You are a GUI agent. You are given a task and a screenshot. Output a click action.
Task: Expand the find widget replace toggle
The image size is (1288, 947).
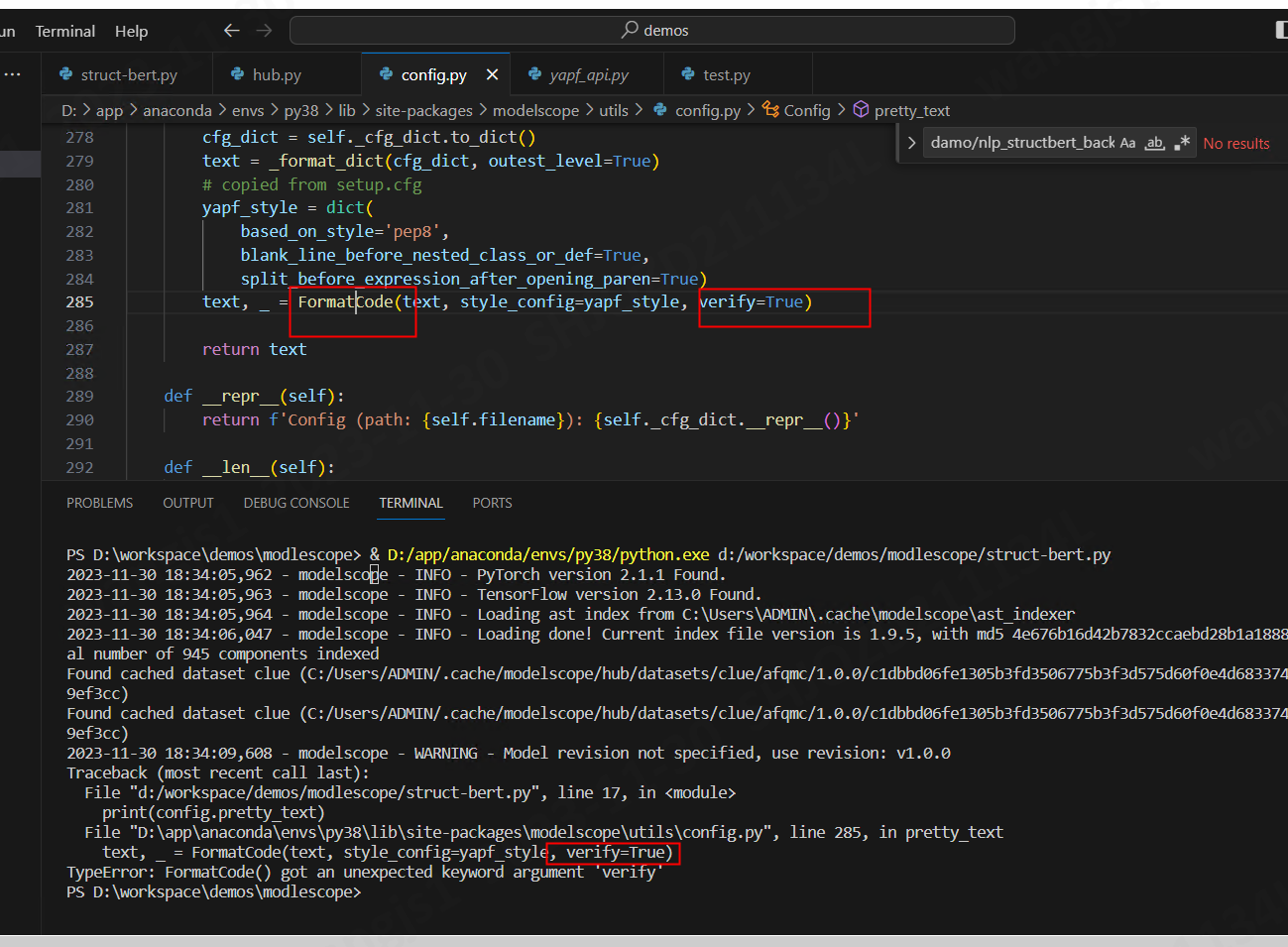point(911,143)
